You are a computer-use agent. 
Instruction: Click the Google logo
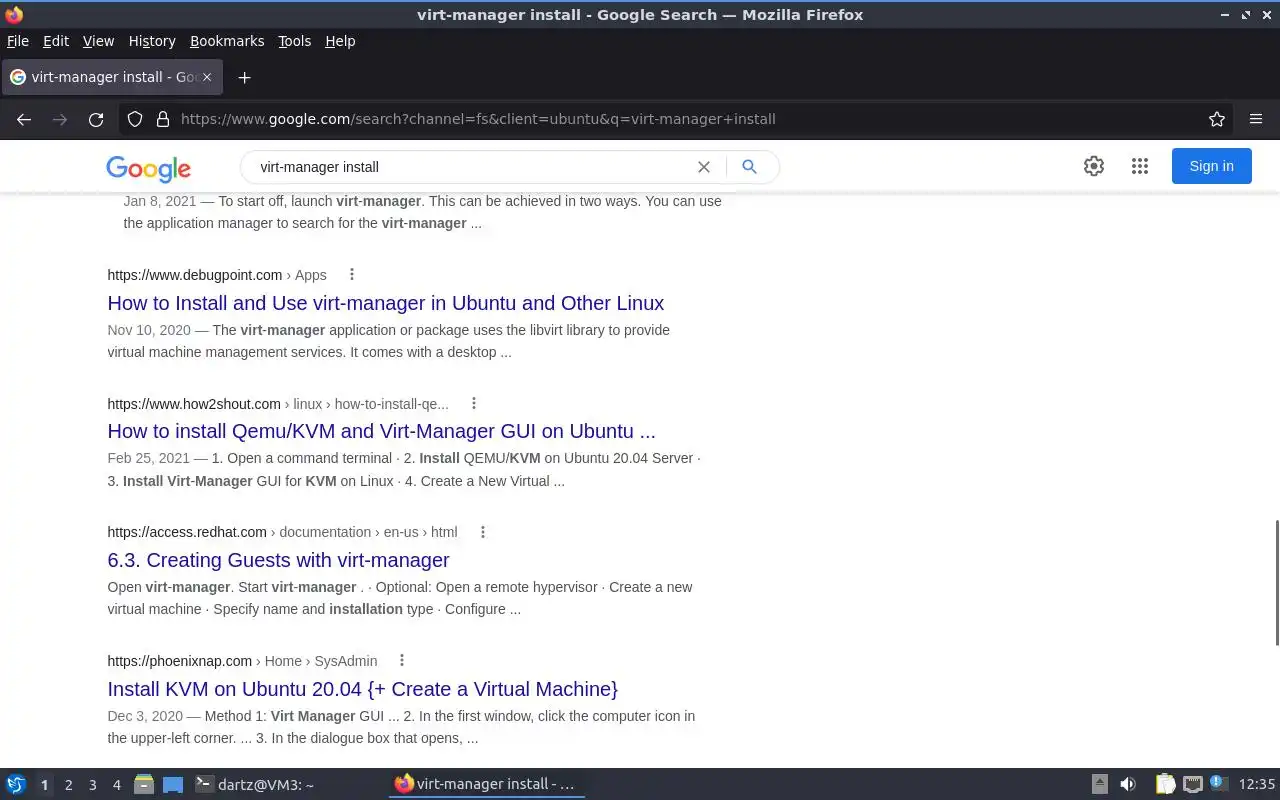point(148,169)
